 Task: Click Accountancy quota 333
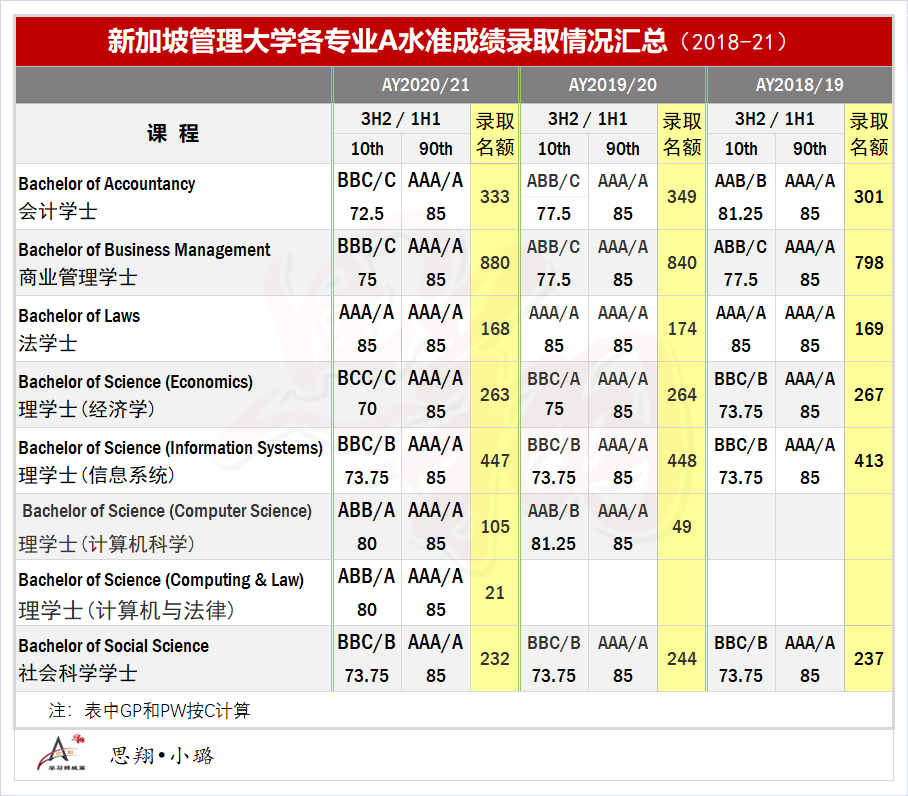pyautogui.click(x=495, y=197)
